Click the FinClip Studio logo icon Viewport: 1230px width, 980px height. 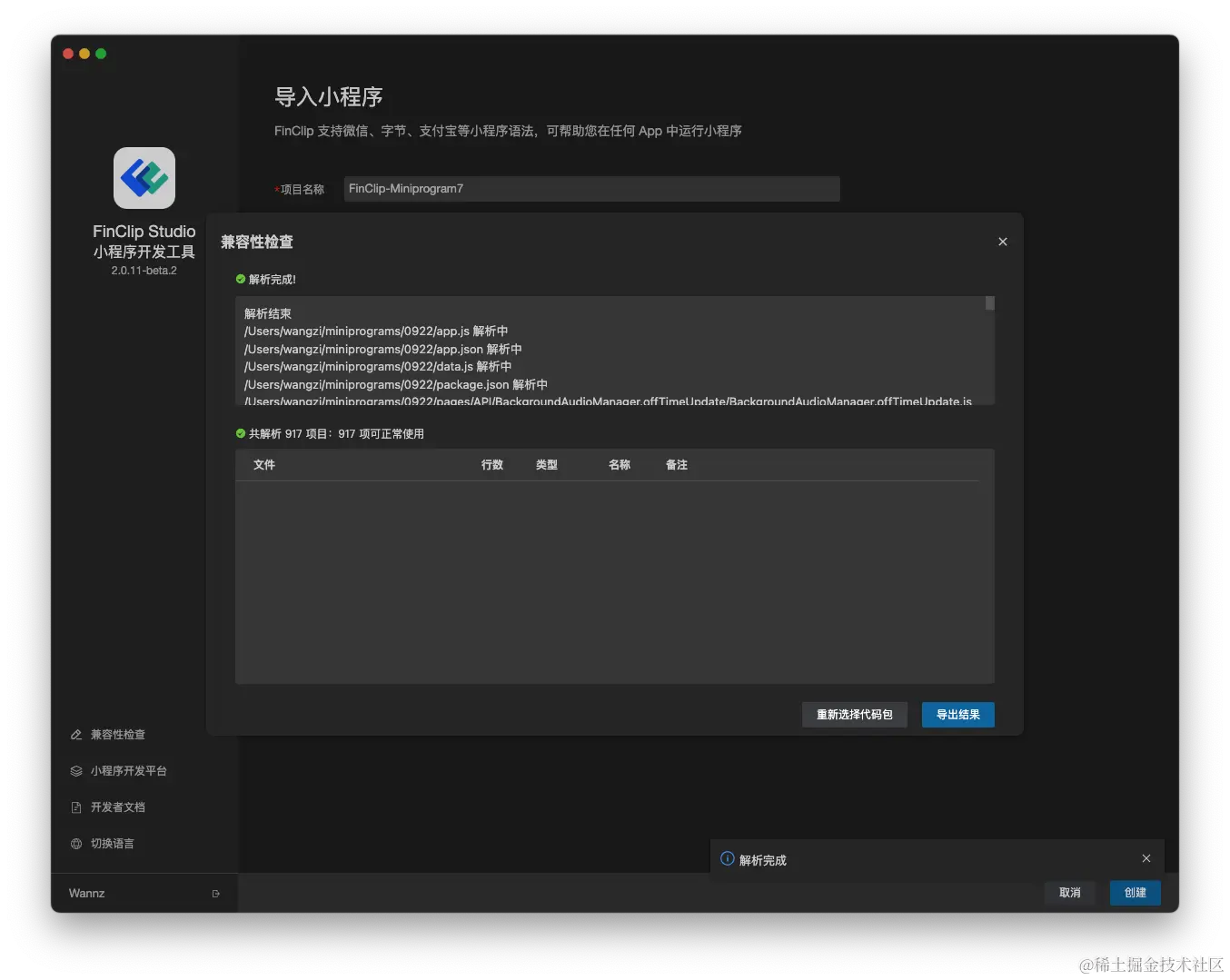pos(144,178)
